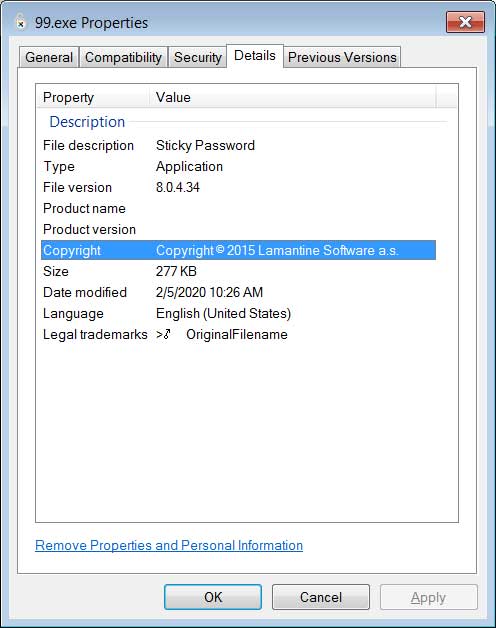Select the Details tab
The image size is (496, 628).
coord(255,56)
